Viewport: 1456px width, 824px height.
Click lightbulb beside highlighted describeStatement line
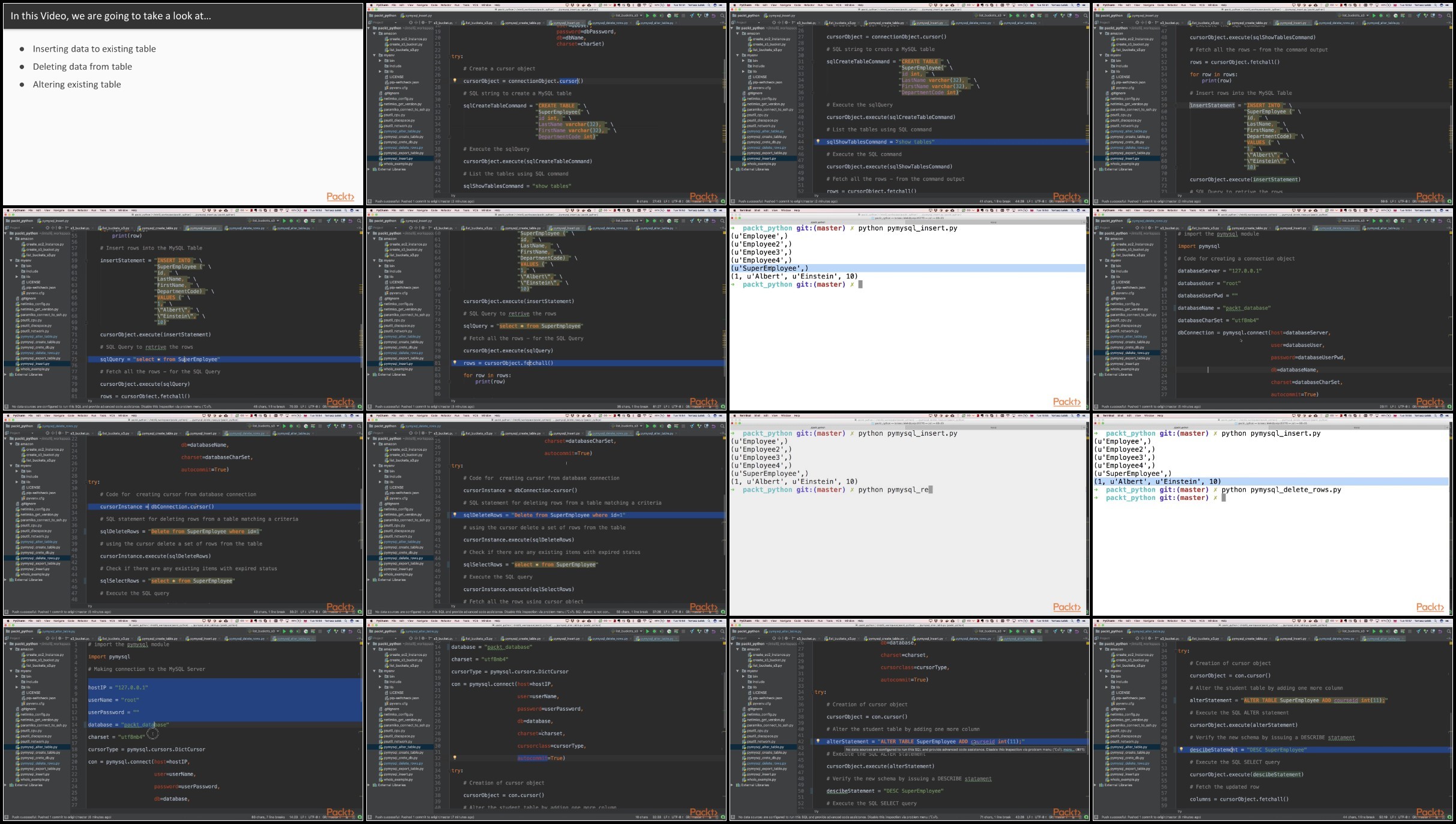[x=1181, y=750]
